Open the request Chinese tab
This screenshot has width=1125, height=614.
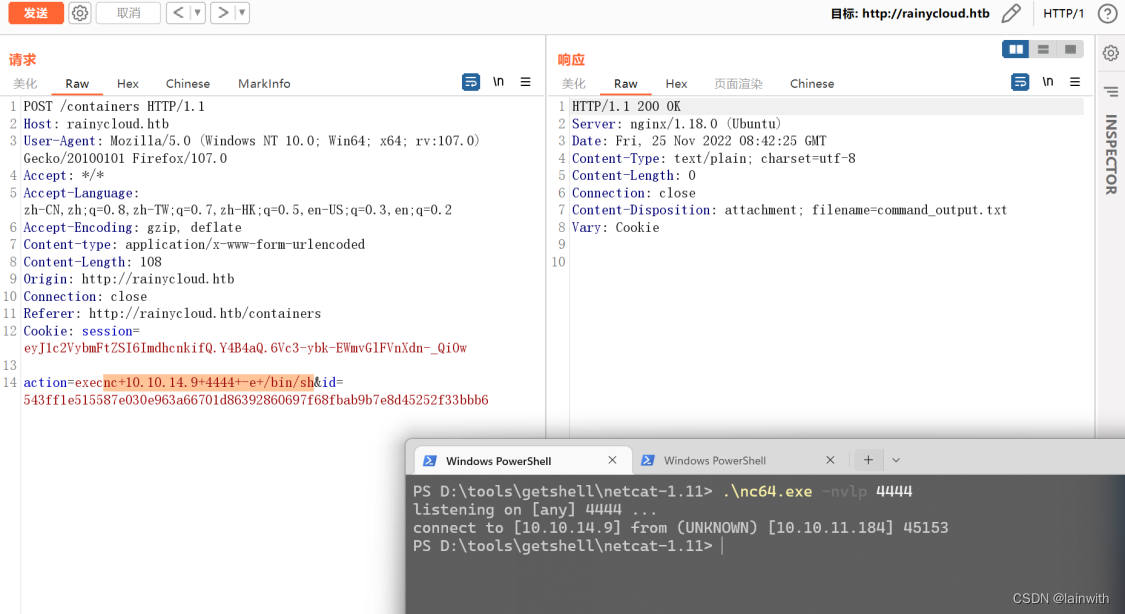tap(188, 83)
